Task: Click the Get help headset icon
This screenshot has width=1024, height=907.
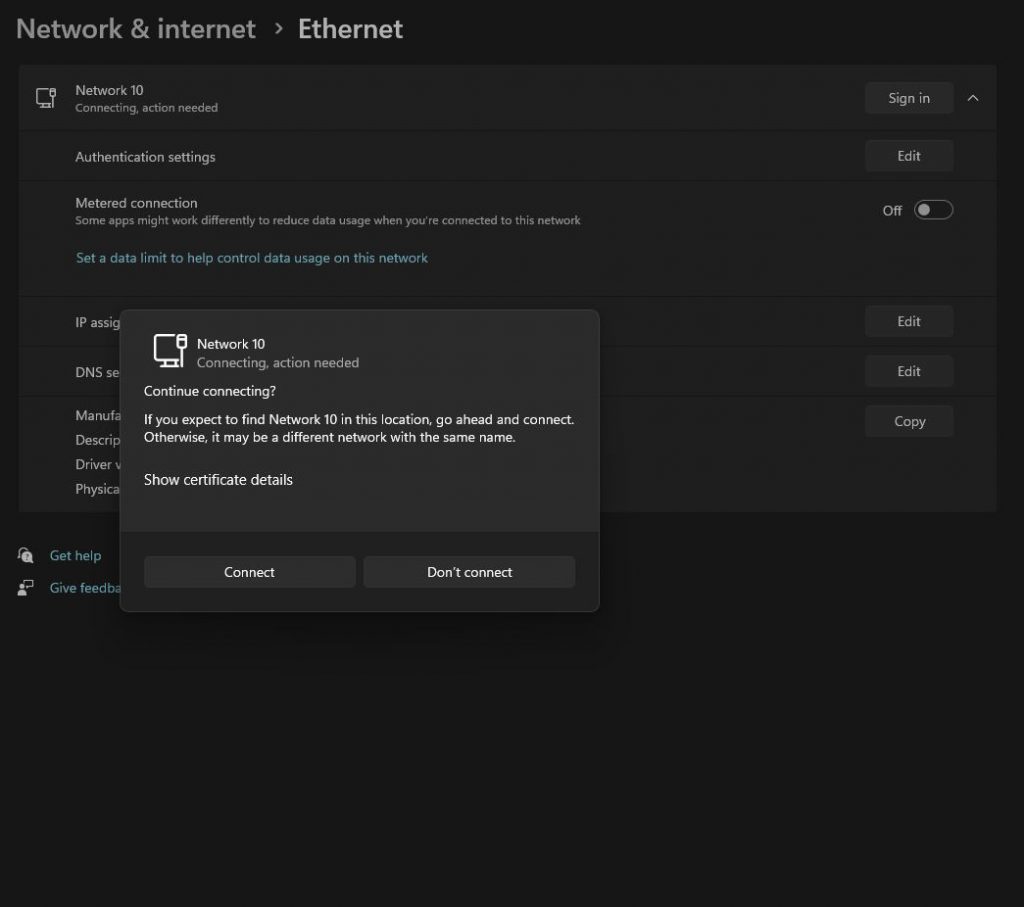Action: click(x=26, y=555)
